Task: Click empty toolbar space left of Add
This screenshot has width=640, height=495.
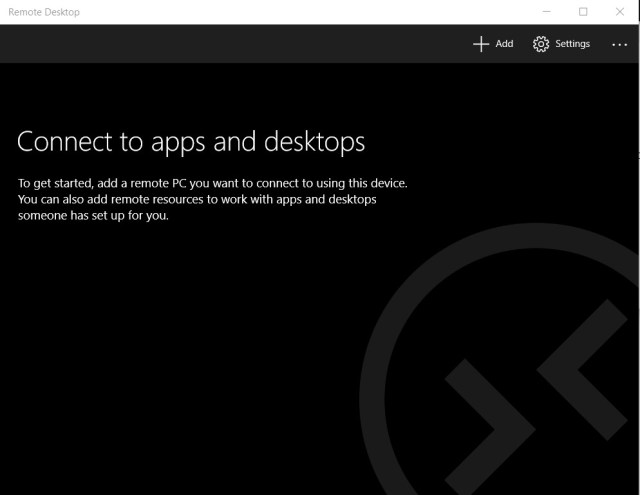Action: (250, 44)
